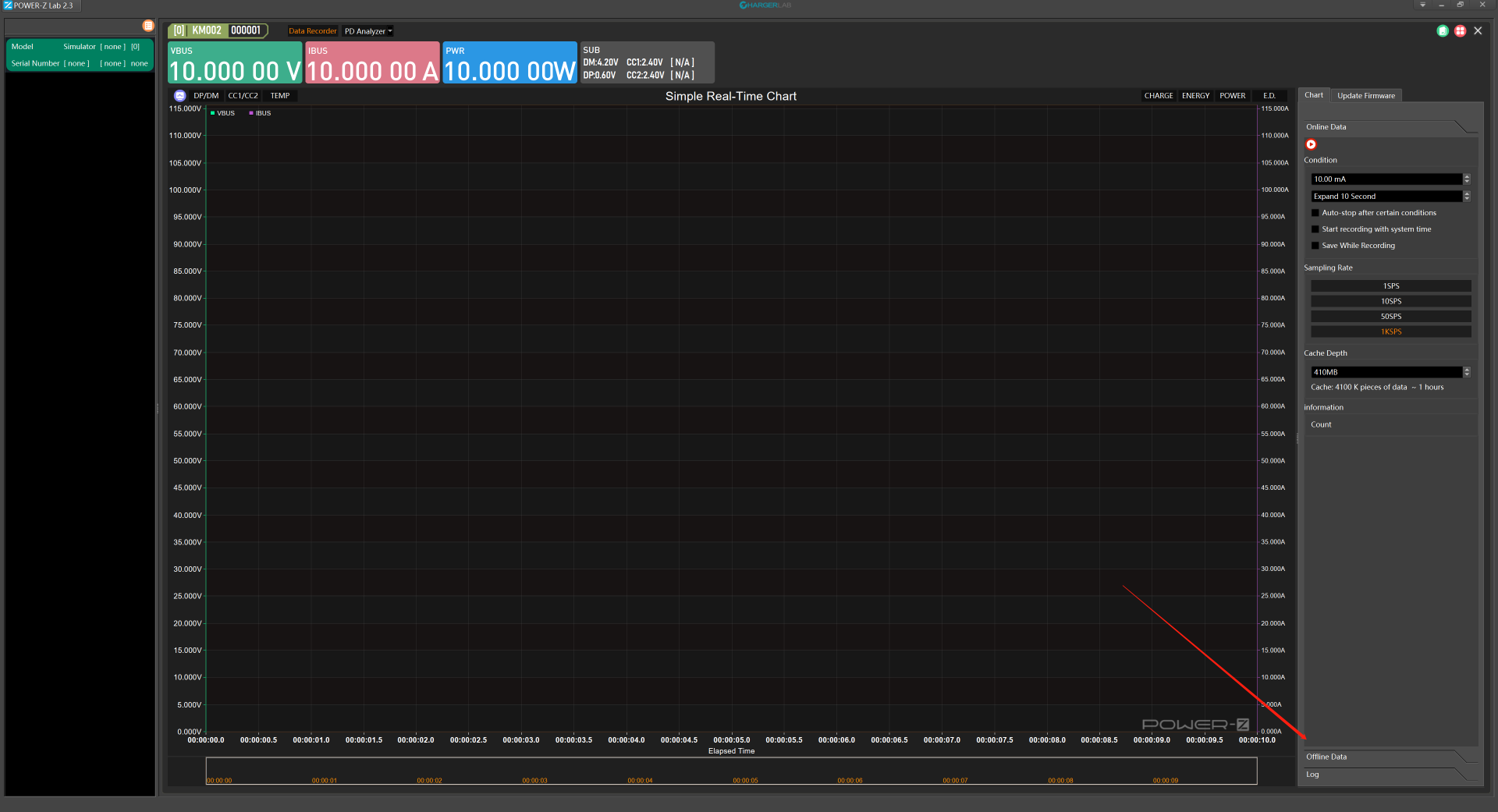1498x812 pixels.
Task: Click the green document icon at top right
Action: click(x=1443, y=31)
